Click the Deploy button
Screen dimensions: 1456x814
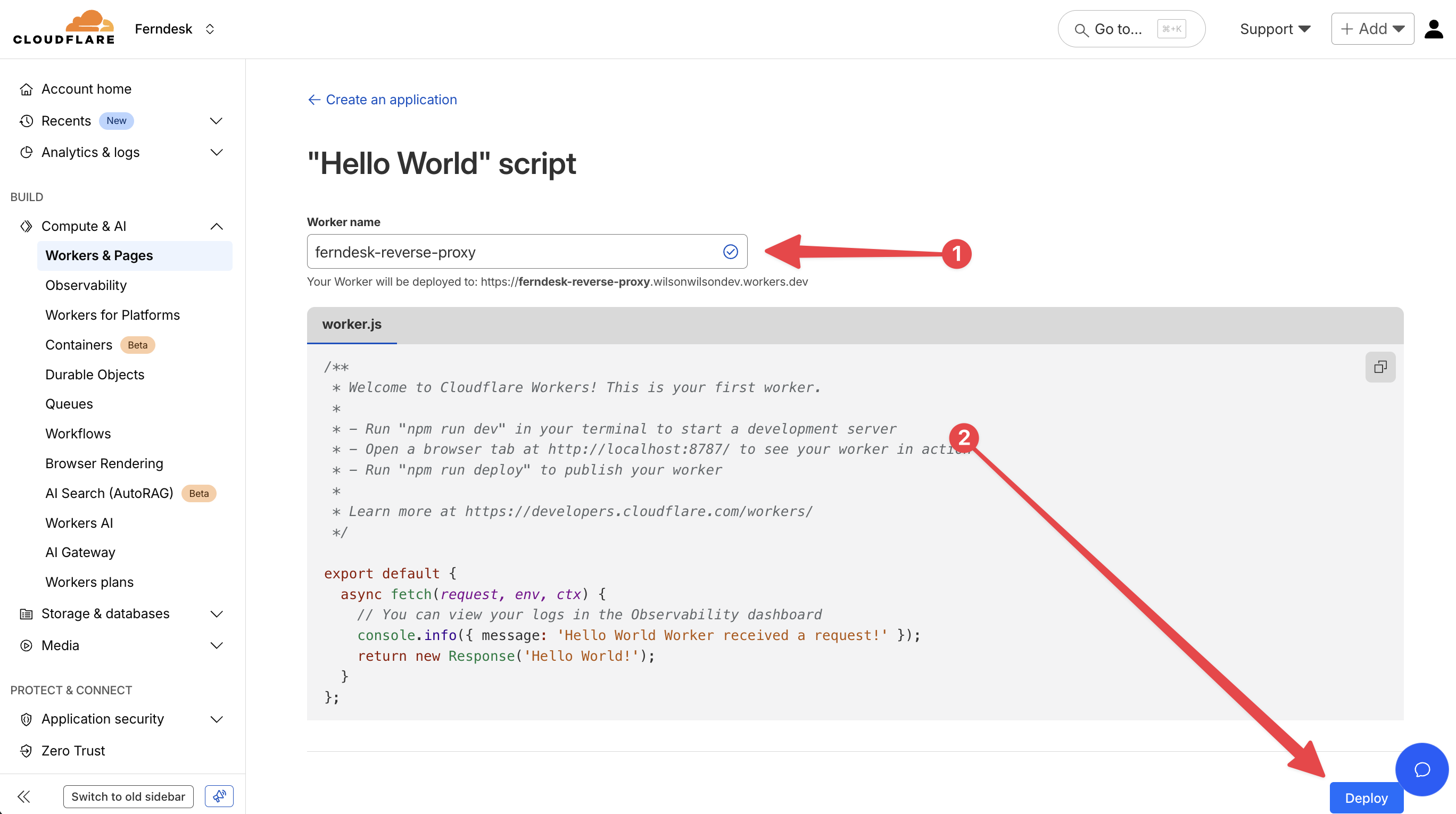[x=1365, y=798]
